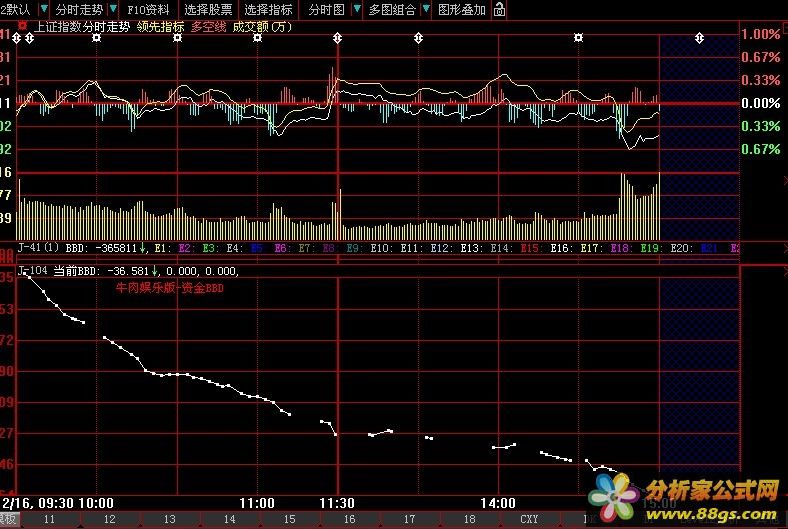Click the E20 indicator label

681,248
